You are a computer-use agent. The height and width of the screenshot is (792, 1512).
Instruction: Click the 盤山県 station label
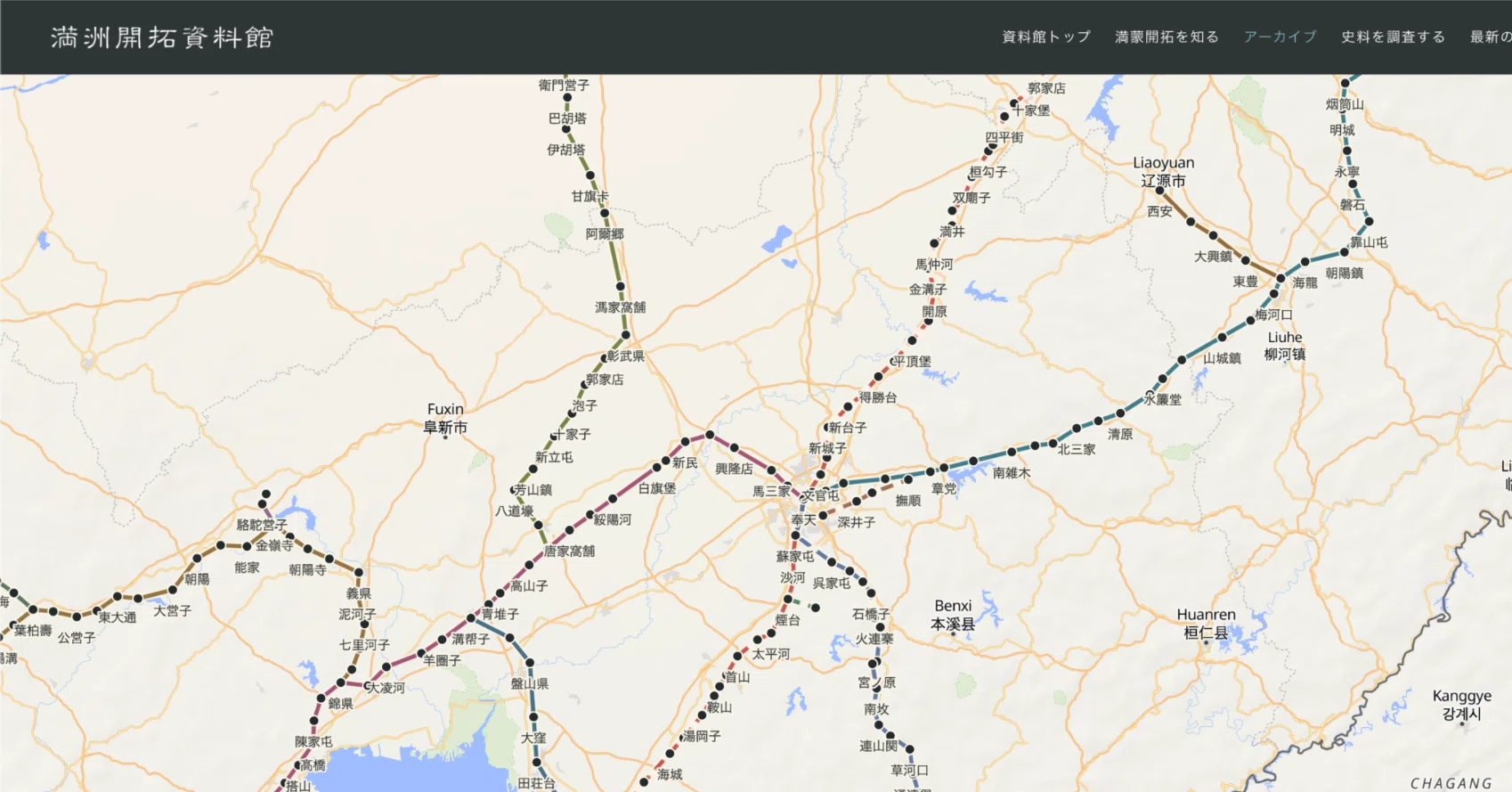pyautogui.click(x=530, y=684)
